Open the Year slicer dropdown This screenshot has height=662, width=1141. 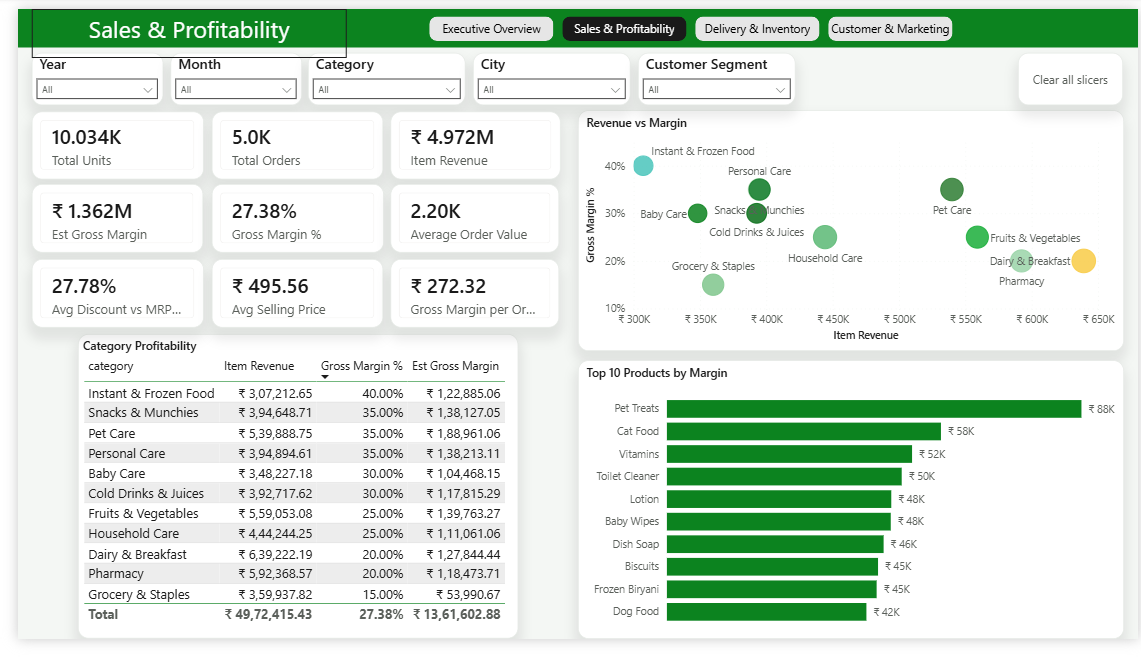pyautogui.click(x=97, y=89)
